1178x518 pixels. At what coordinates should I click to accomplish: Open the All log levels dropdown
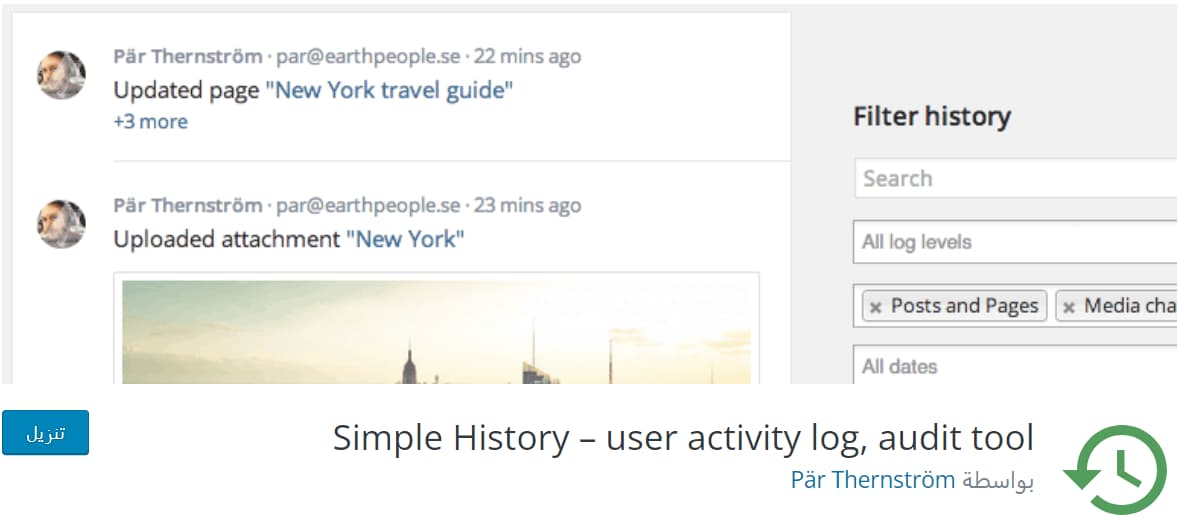coord(1015,242)
